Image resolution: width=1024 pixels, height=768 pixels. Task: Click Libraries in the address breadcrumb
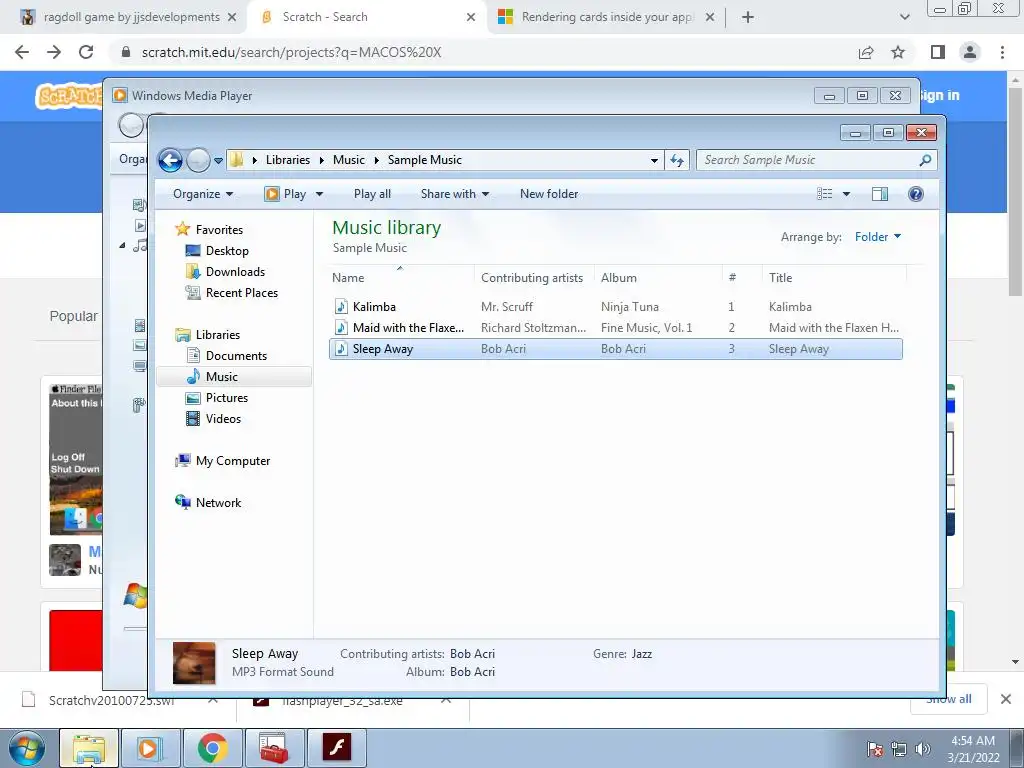pos(288,160)
